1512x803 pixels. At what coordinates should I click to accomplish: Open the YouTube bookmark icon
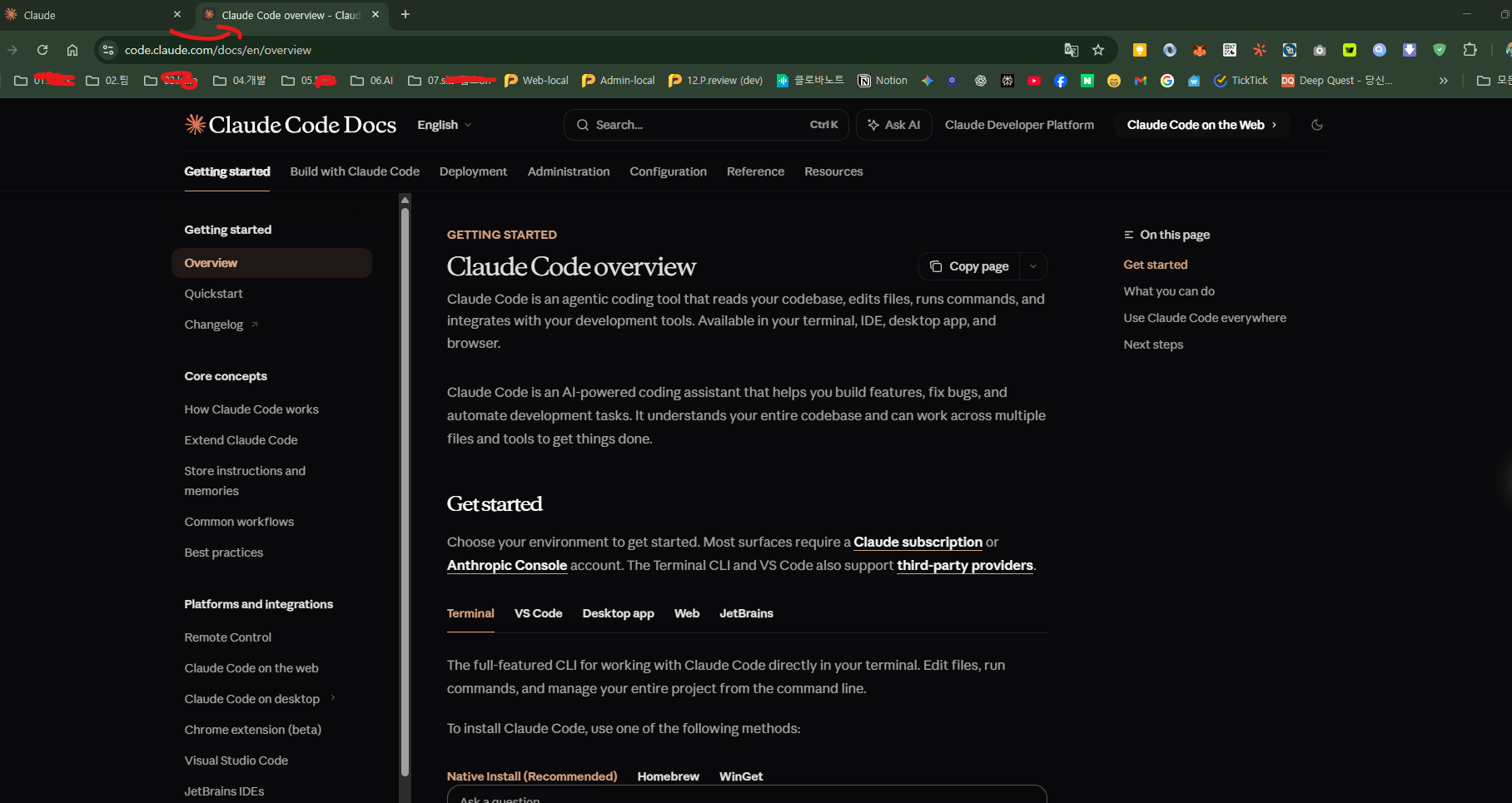point(1034,81)
